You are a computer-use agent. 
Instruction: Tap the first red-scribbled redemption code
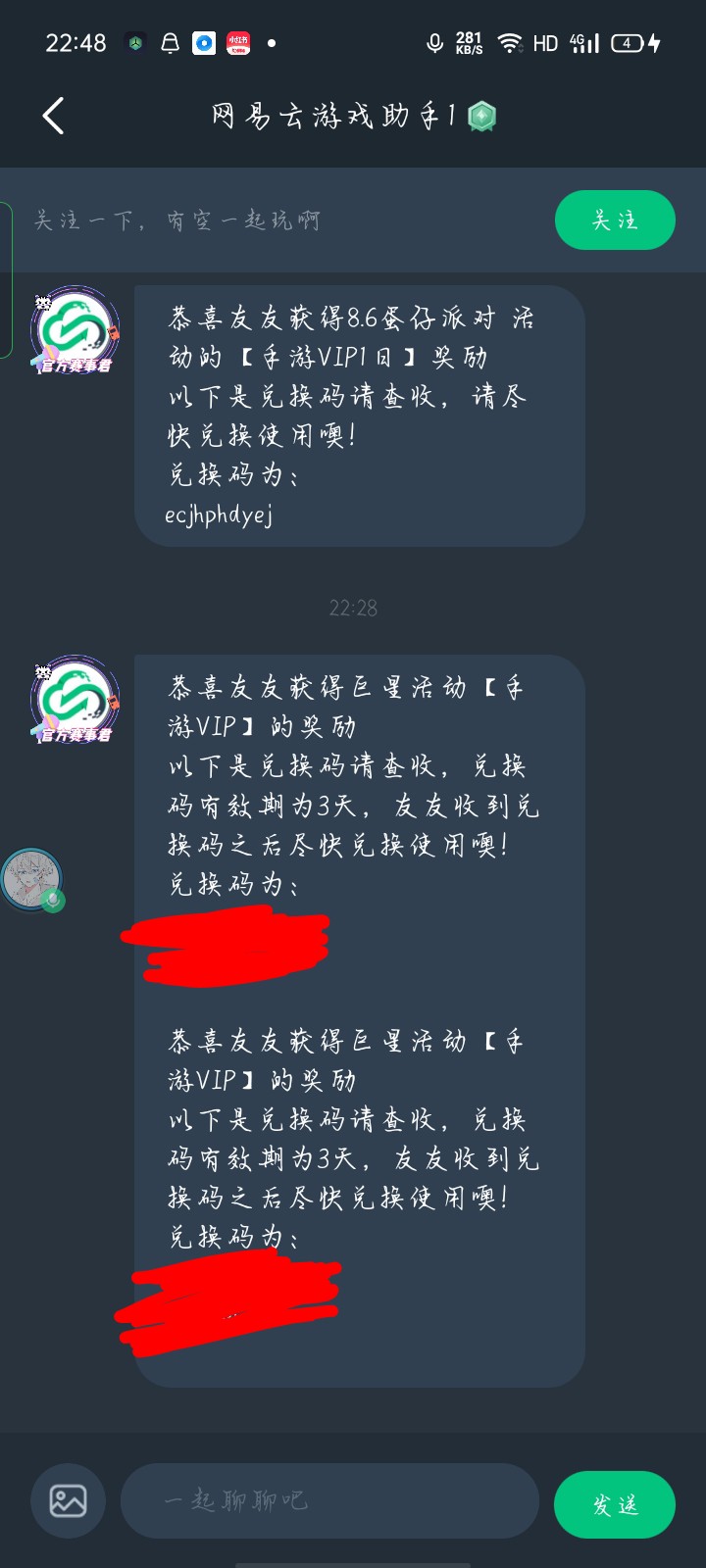(226, 945)
